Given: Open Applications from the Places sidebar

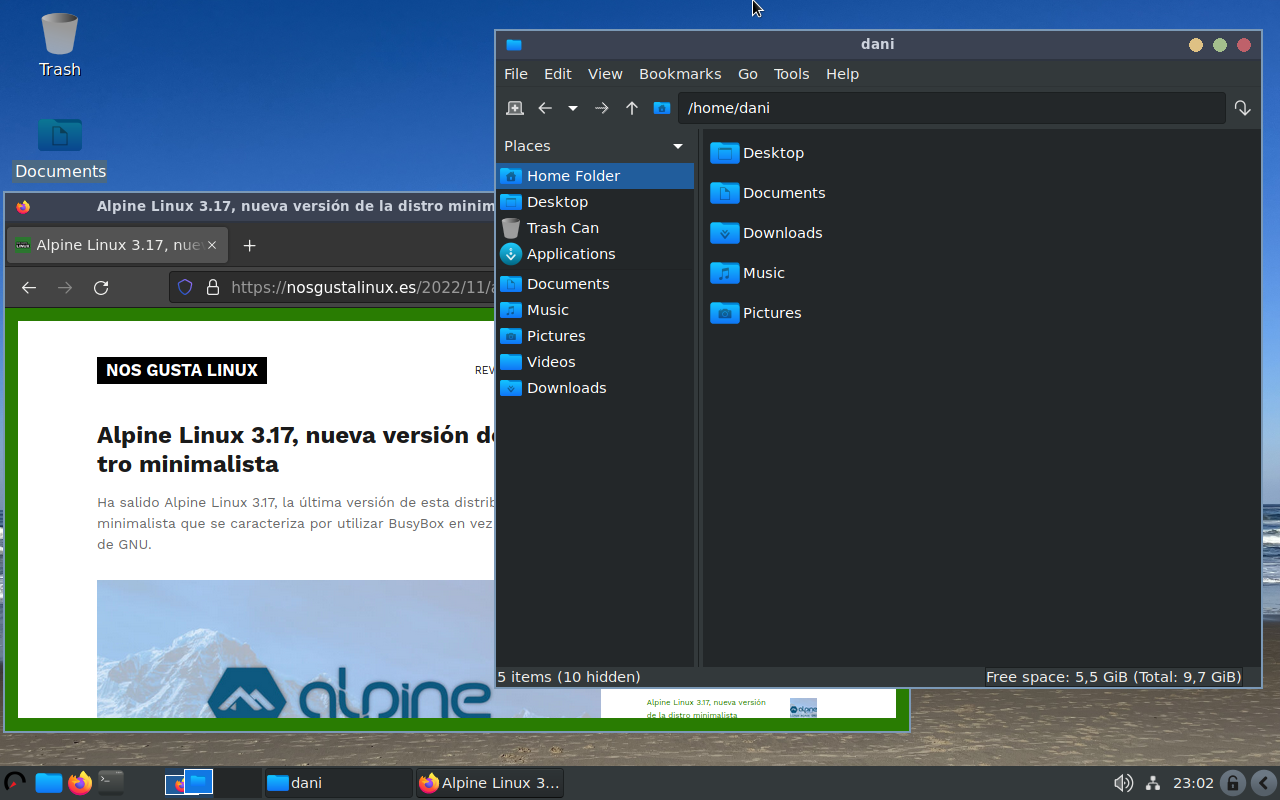Looking at the screenshot, I should coord(571,254).
